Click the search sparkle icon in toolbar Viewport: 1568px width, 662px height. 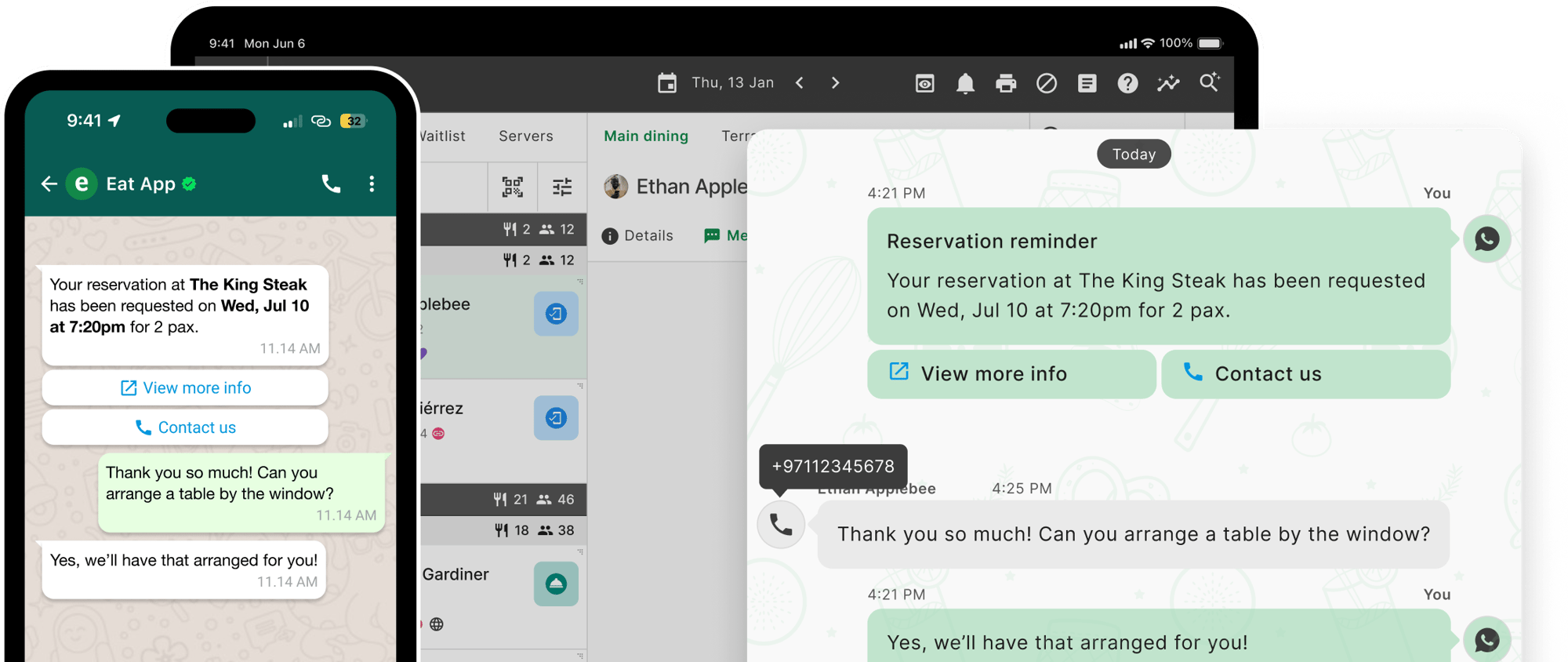point(1210,82)
